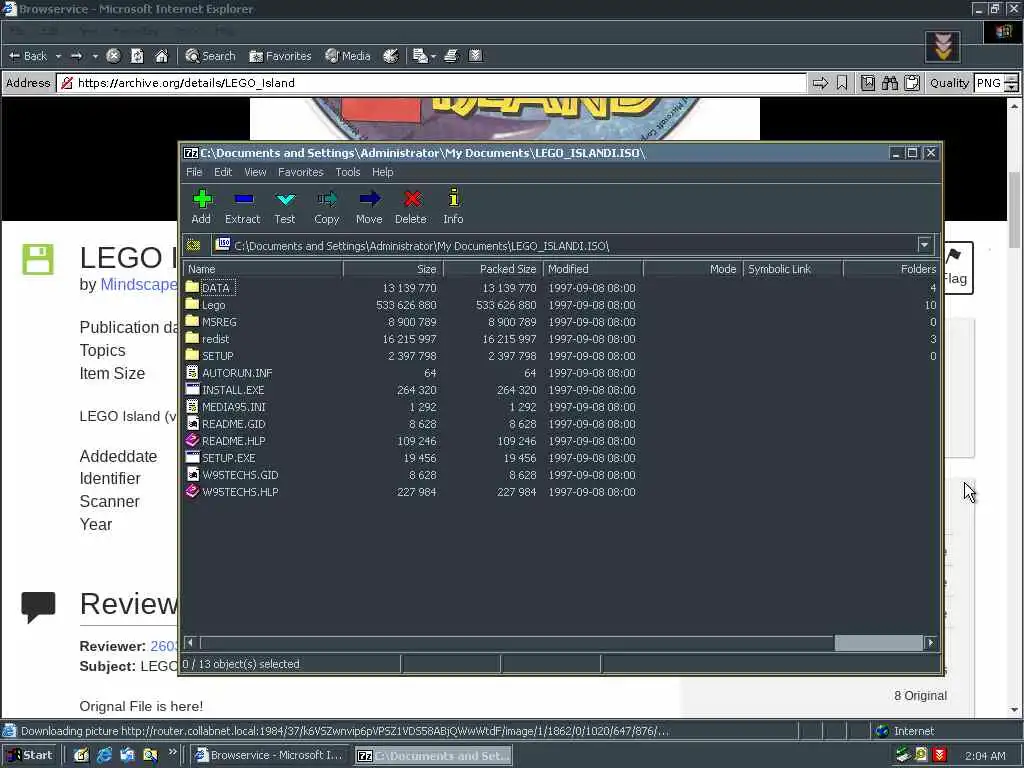Click the Flag button on archive page

coord(957,268)
